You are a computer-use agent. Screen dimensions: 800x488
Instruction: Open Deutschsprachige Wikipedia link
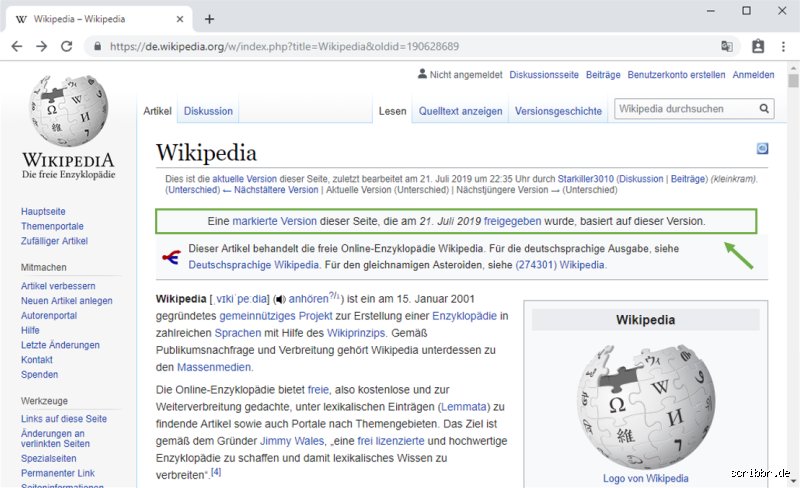(x=254, y=265)
